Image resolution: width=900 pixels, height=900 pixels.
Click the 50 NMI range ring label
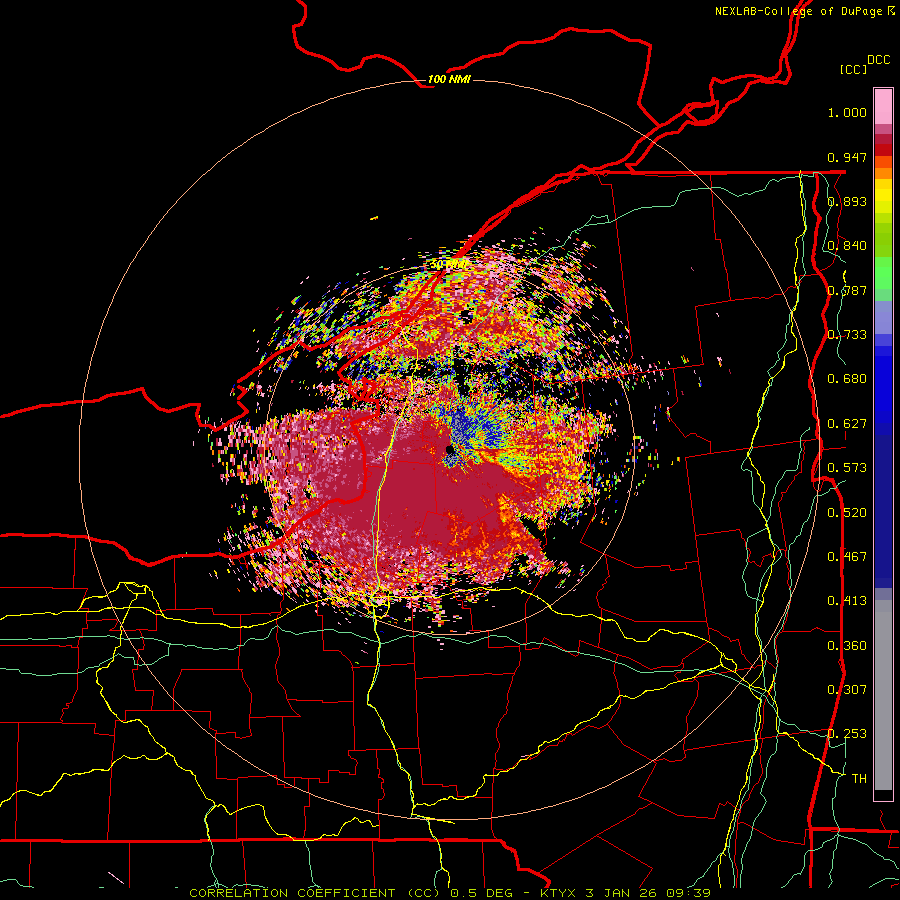click(449, 265)
